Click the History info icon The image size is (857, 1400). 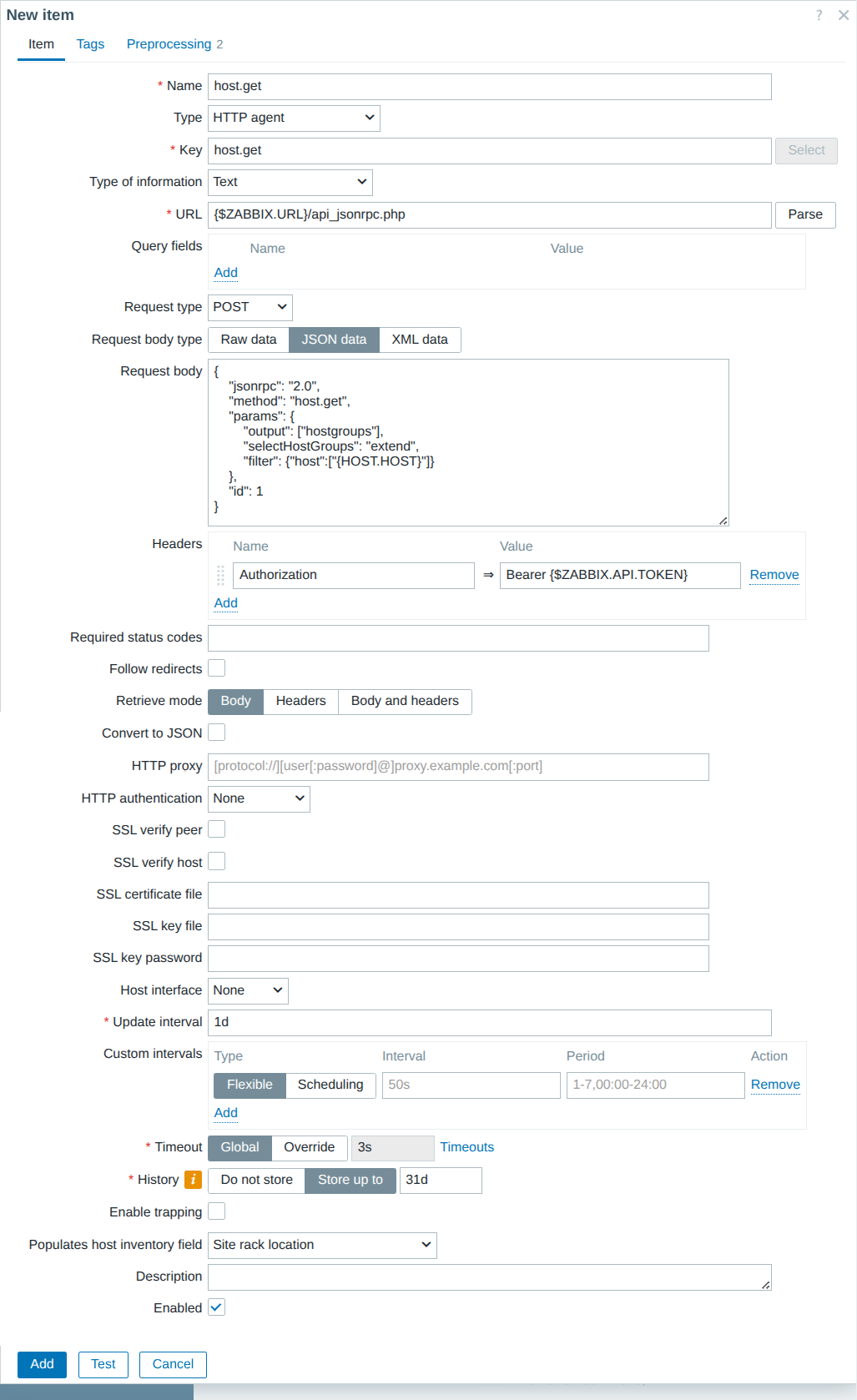(193, 1180)
